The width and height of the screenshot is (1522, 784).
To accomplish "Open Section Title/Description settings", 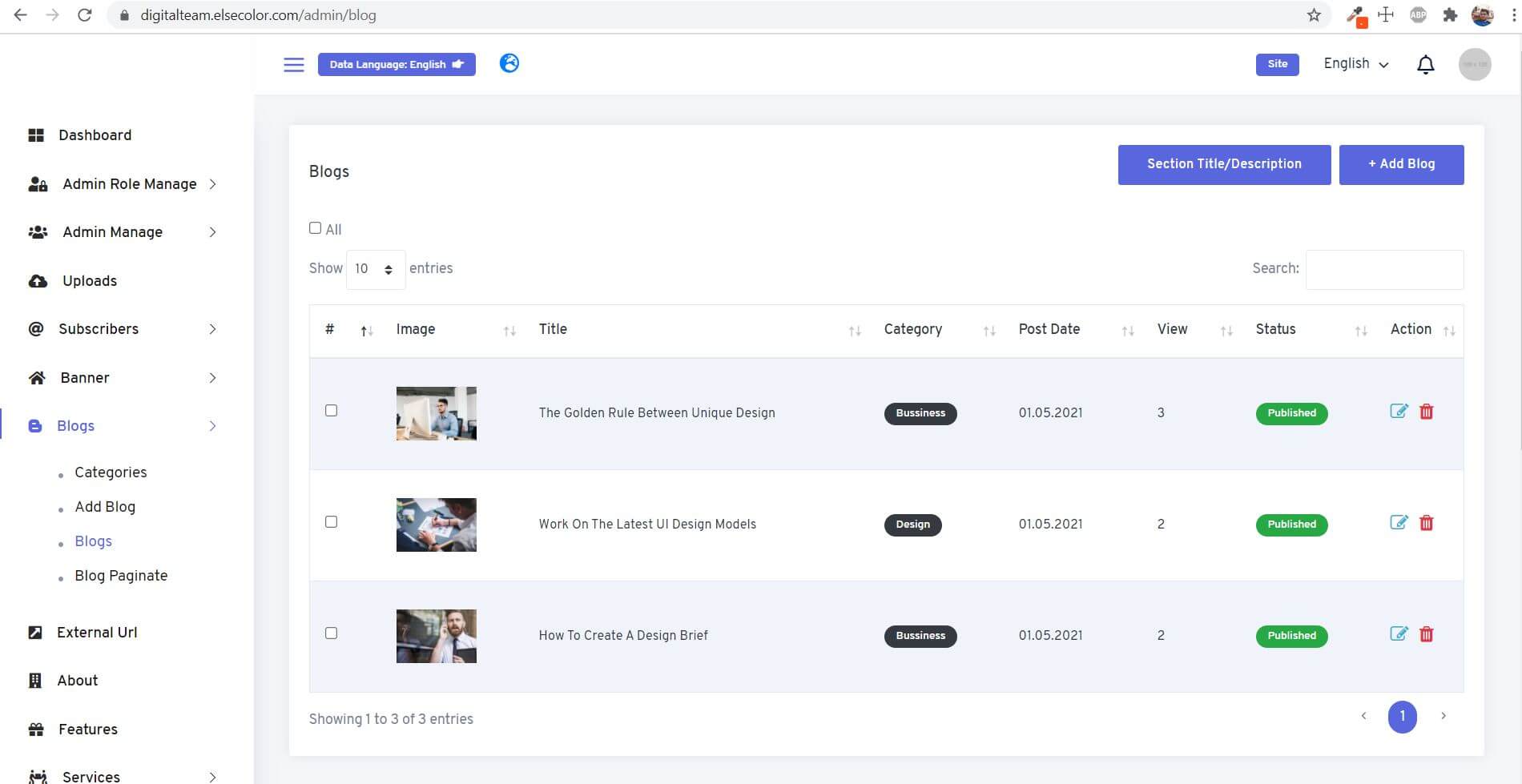I will point(1223,164).
